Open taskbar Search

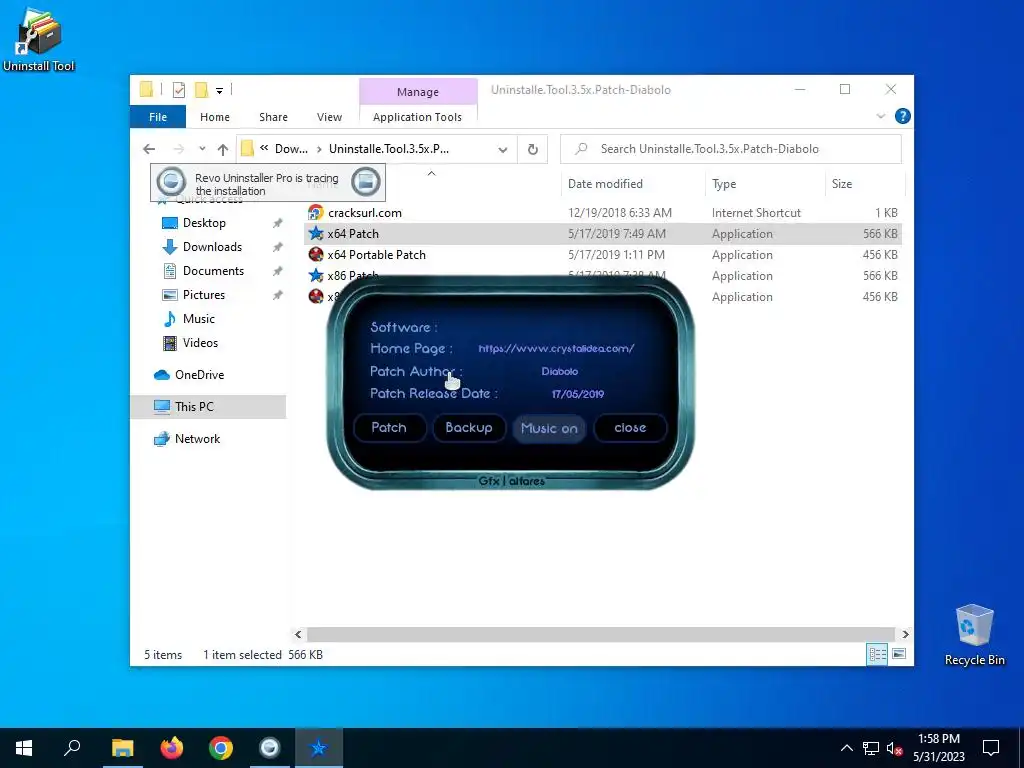click(x=72, y=748)
